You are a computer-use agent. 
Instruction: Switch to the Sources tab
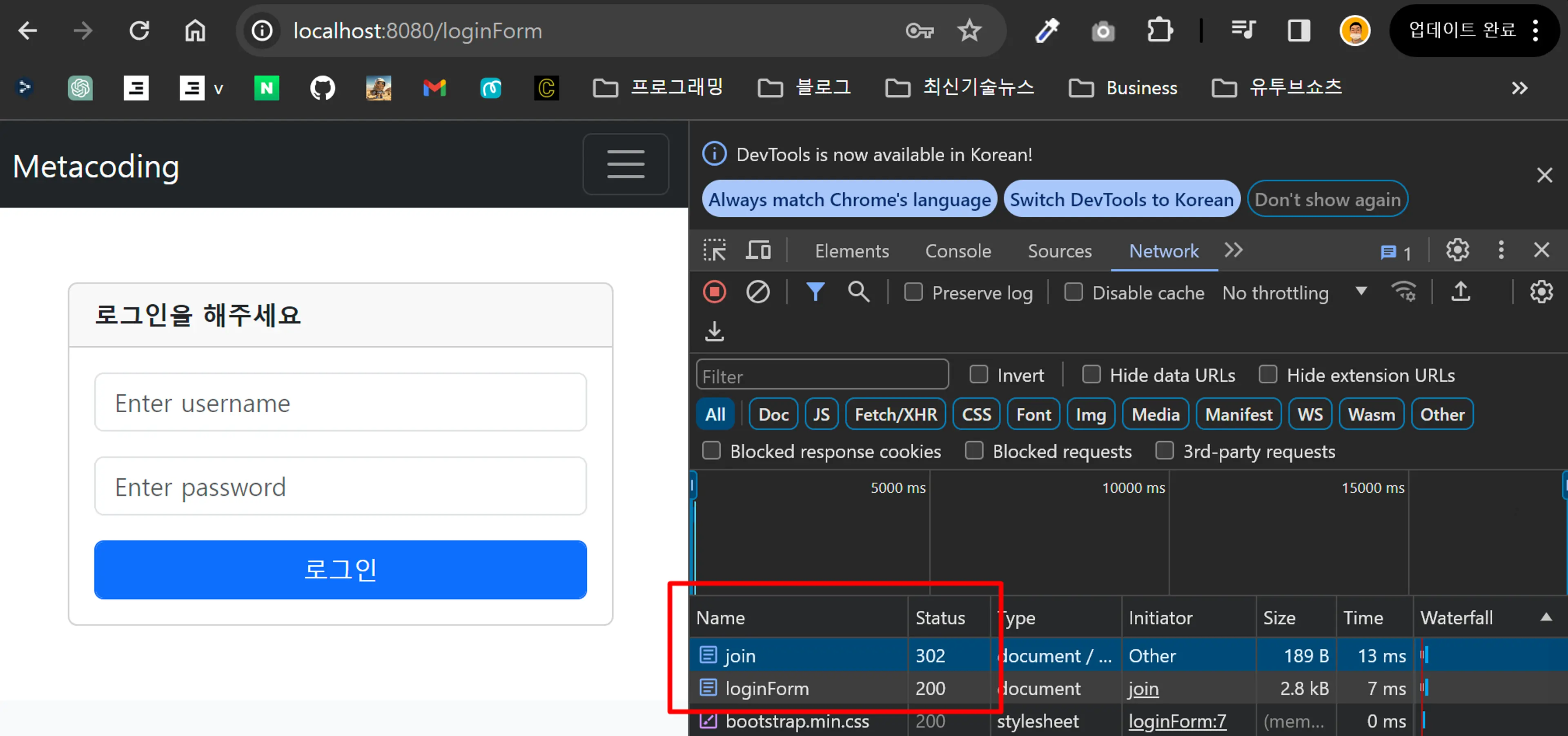click(1060, 251)
